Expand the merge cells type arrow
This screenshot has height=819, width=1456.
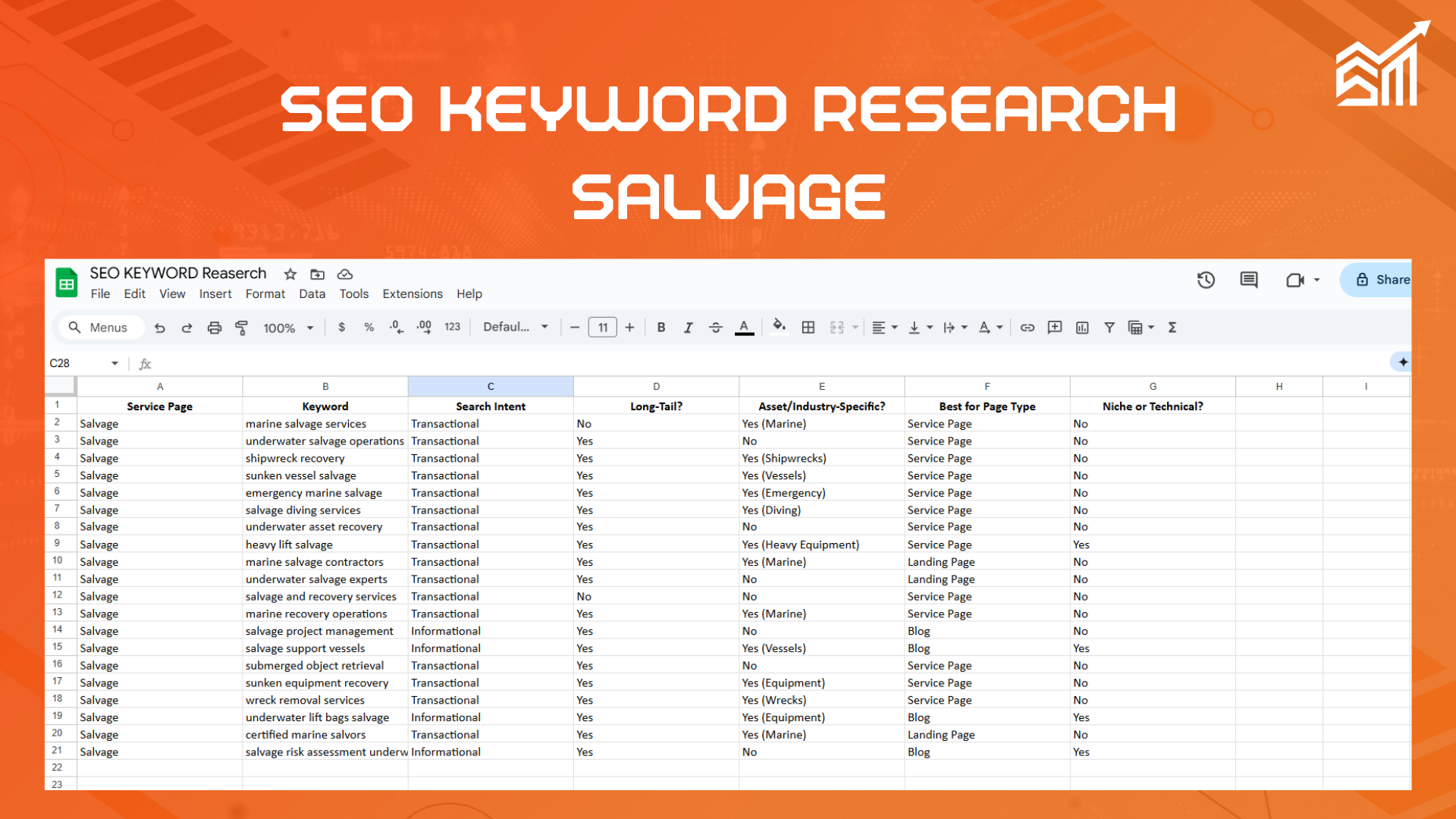point(855,327)
